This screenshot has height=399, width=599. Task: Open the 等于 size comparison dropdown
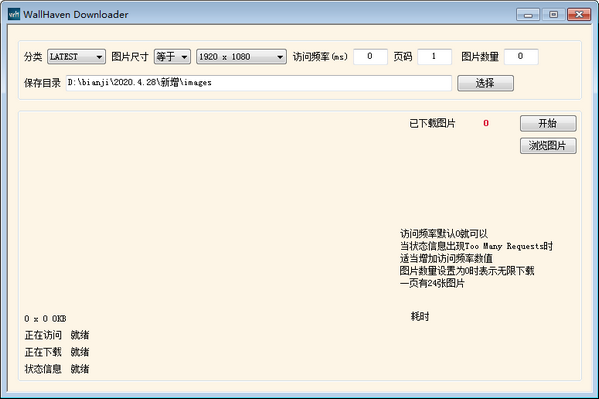point(172,57)
